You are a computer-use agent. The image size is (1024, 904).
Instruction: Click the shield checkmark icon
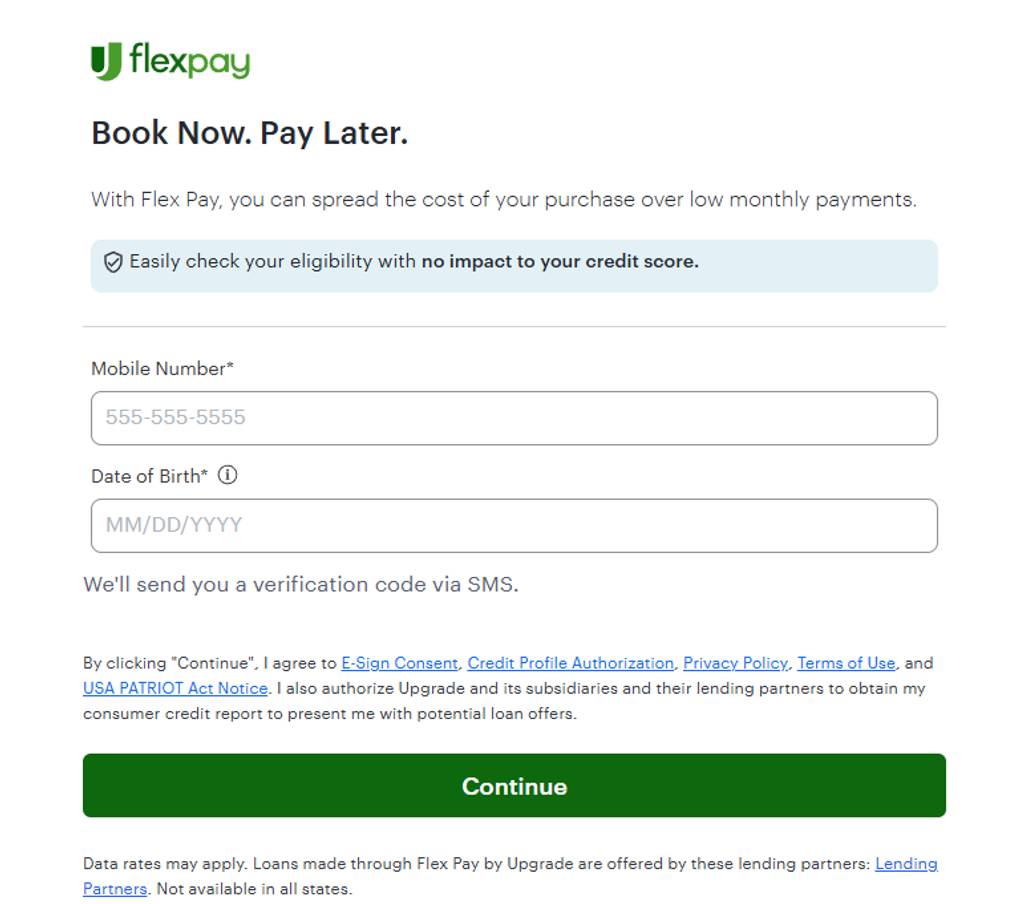[x=113, y=263]
